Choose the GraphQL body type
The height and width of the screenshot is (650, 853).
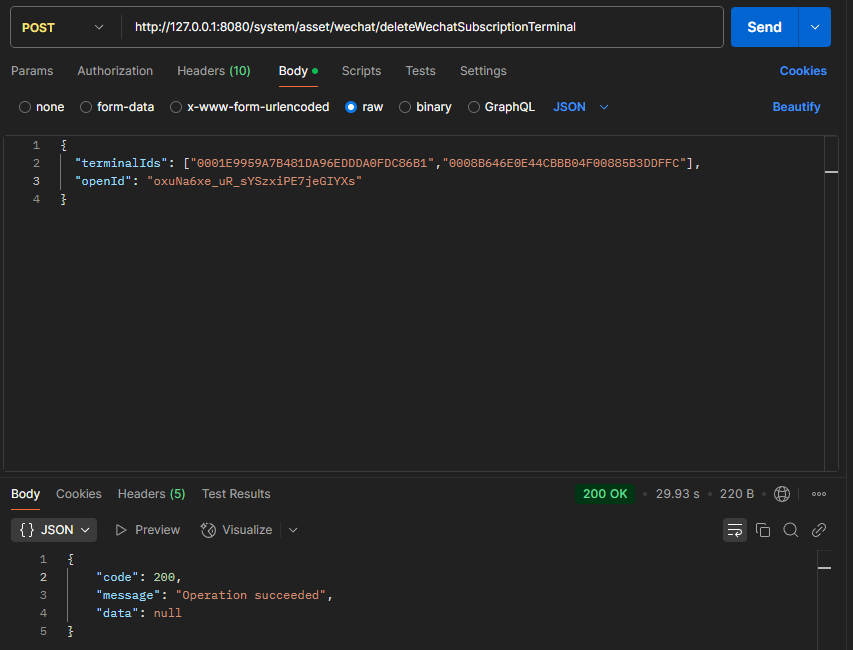(501, 107)
